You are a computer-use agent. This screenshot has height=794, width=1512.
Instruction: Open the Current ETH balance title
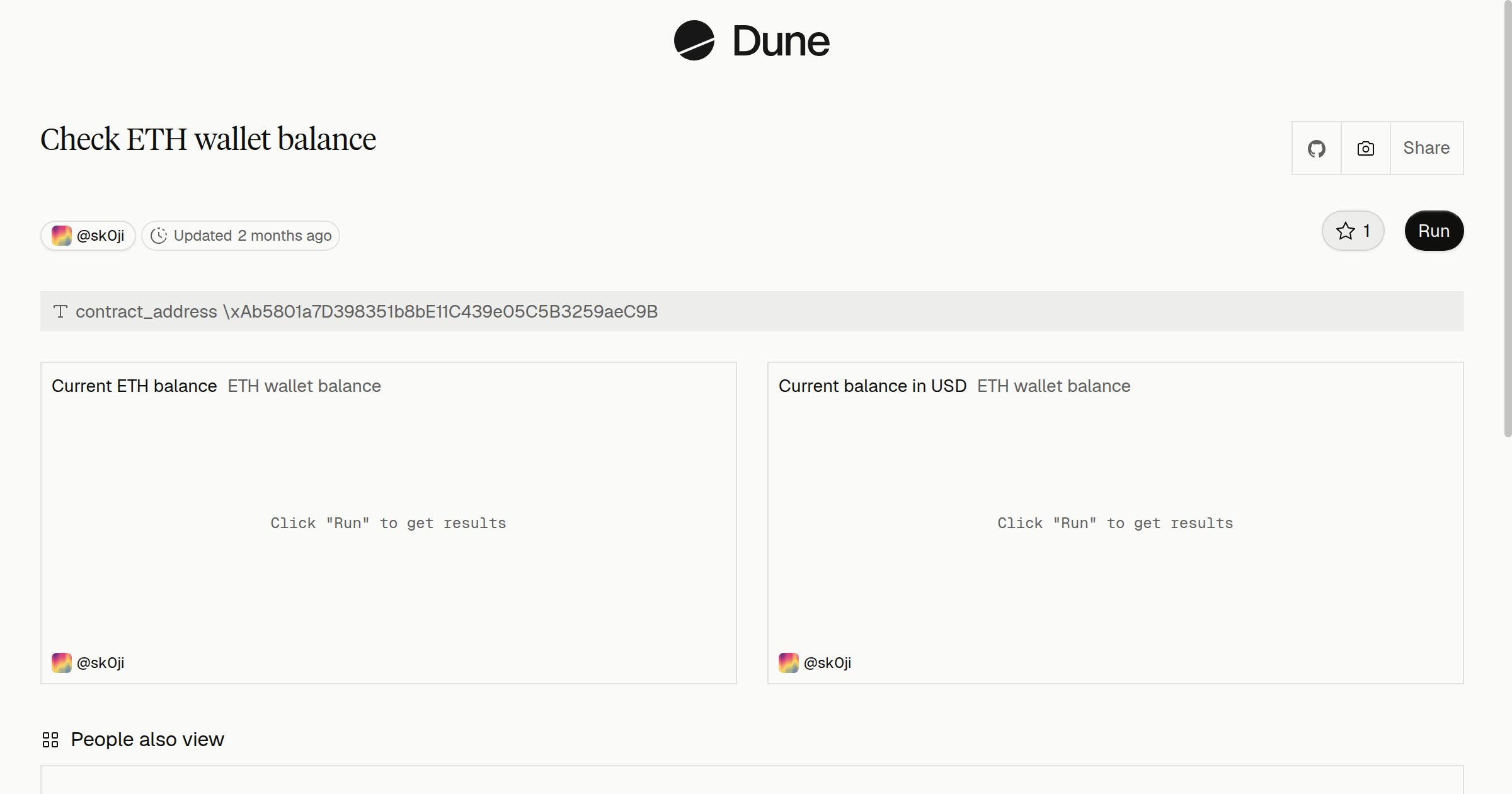pyautogui.click(x=134, y=386)
